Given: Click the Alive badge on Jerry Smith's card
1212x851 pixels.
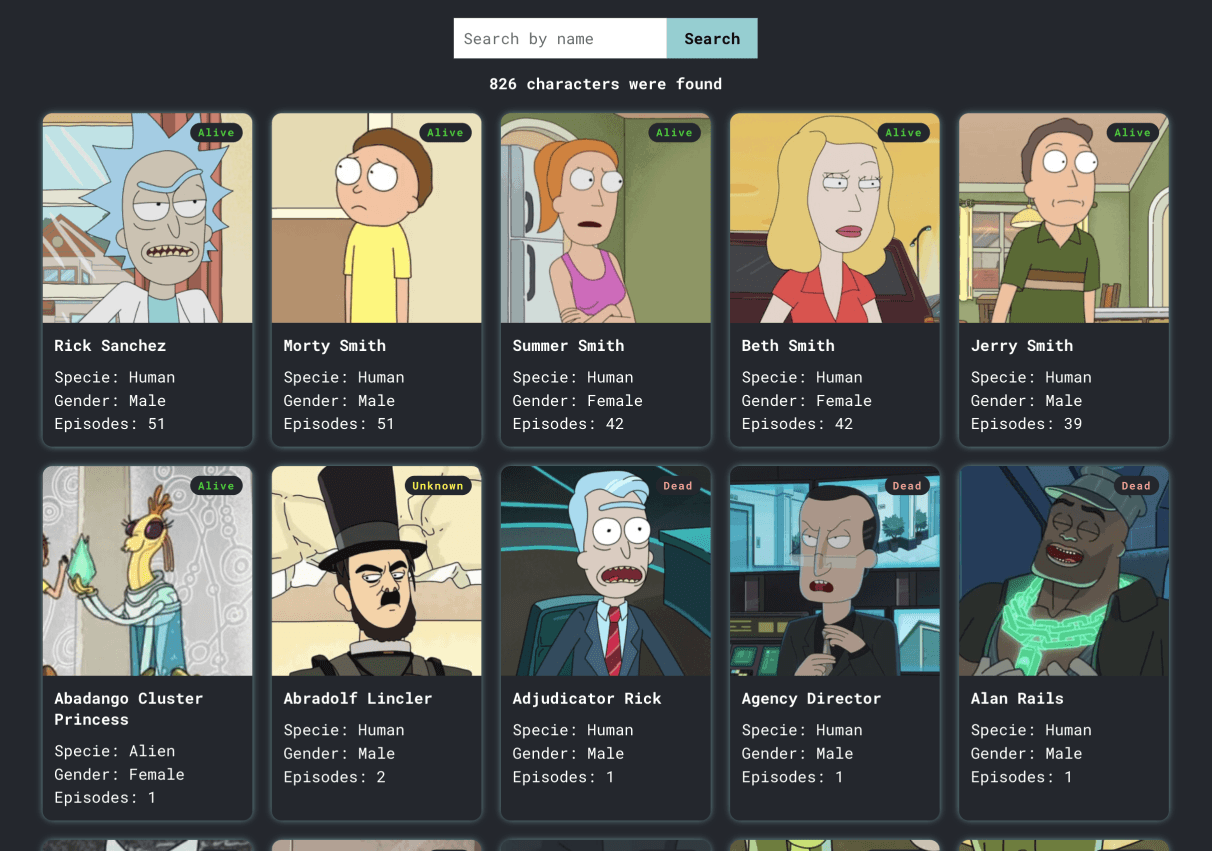Looking at the screenshot, I should (1132, 132).
